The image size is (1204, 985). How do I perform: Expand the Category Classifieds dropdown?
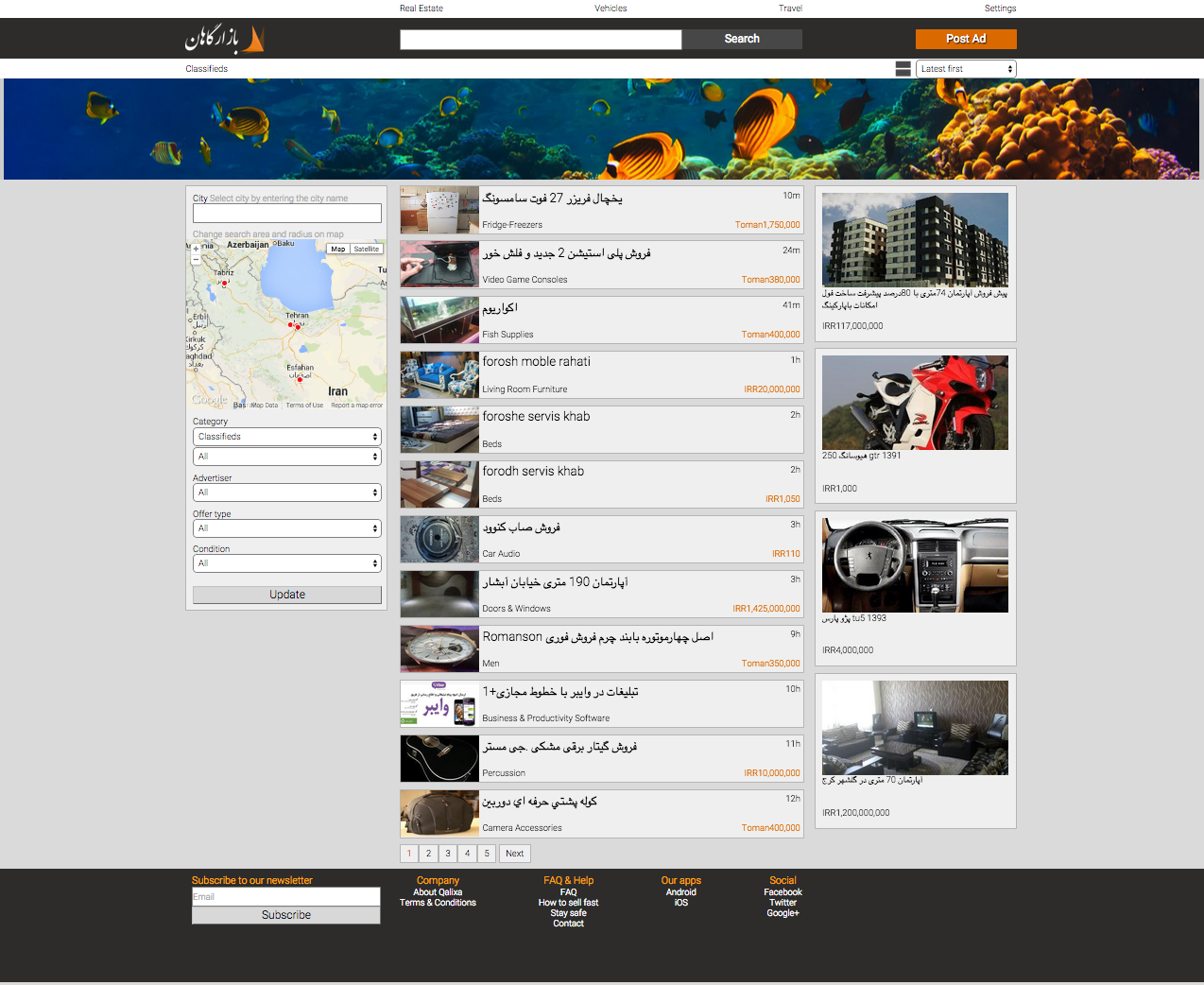[x=287, y=437]
